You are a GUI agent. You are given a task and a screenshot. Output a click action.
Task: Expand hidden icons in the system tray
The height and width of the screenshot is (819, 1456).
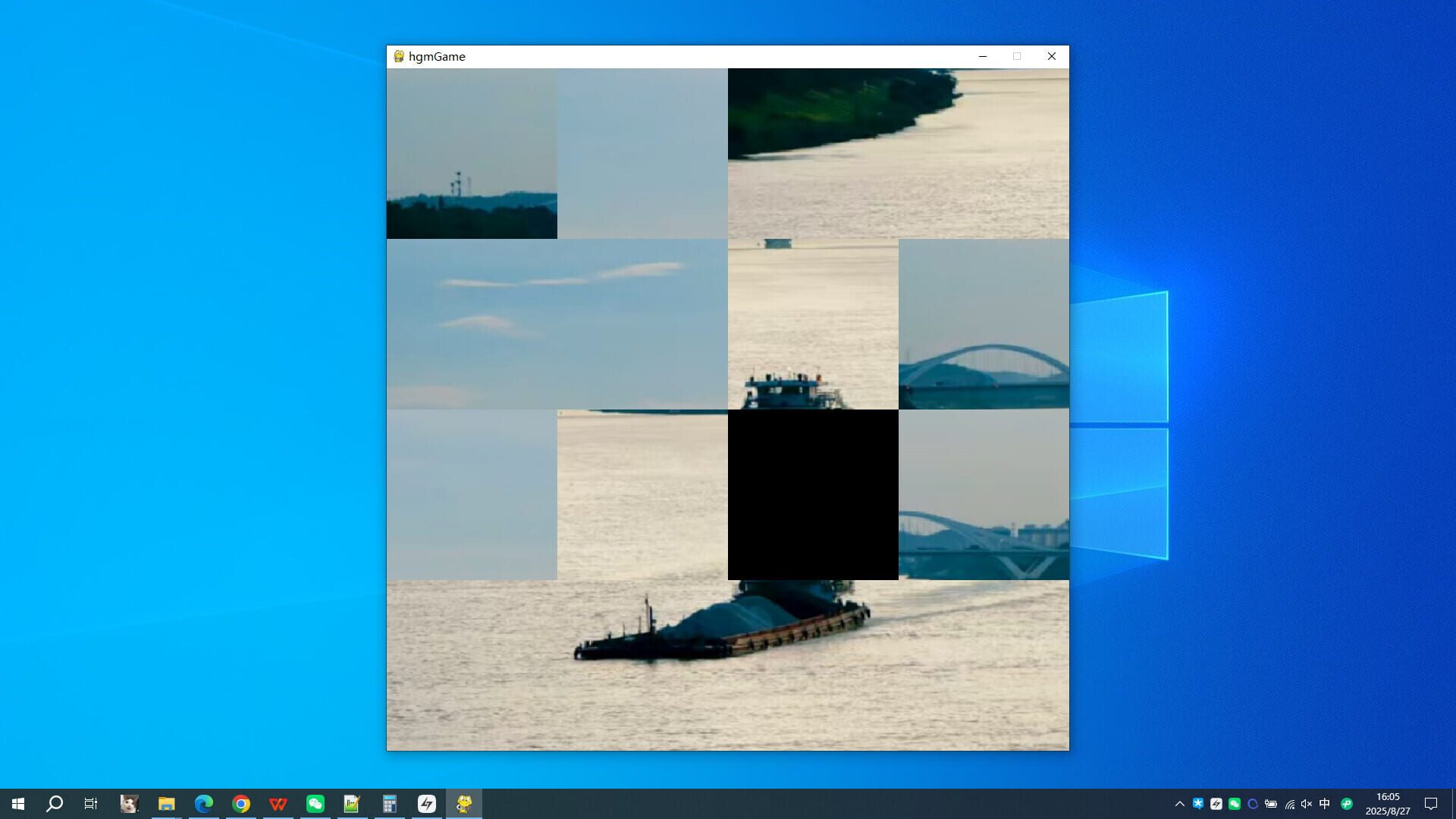pos(1181,804)
